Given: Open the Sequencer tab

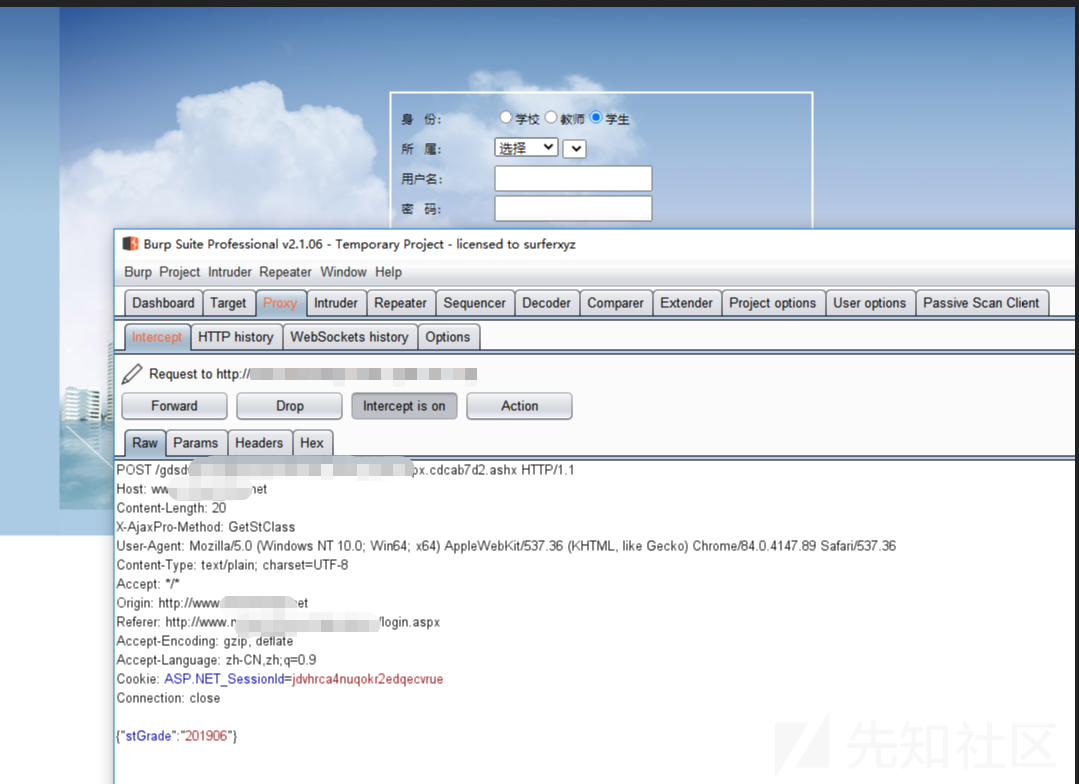Looking at the screenshot, I should 475,303.
